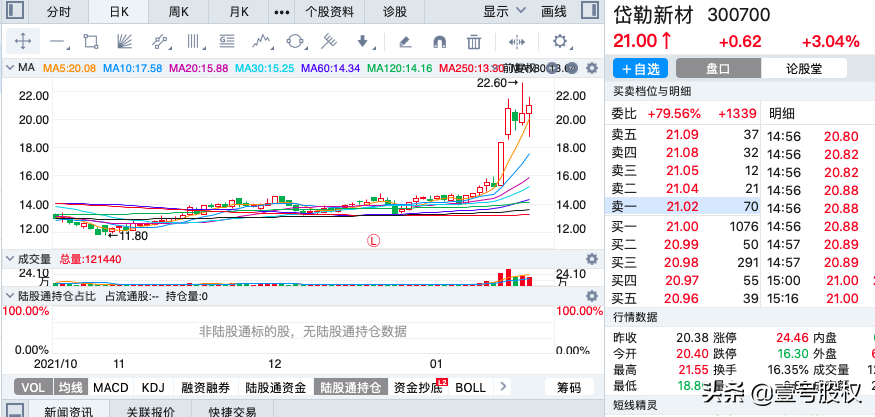Image resolution: width=875 pixels, height=417 pixels.
Task: Select the wave polyline tool
Action: coord(262,42)
